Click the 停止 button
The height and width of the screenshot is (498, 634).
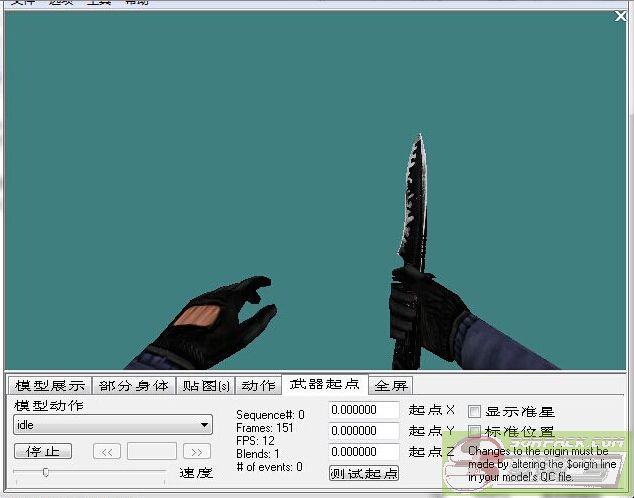[43, 451]
